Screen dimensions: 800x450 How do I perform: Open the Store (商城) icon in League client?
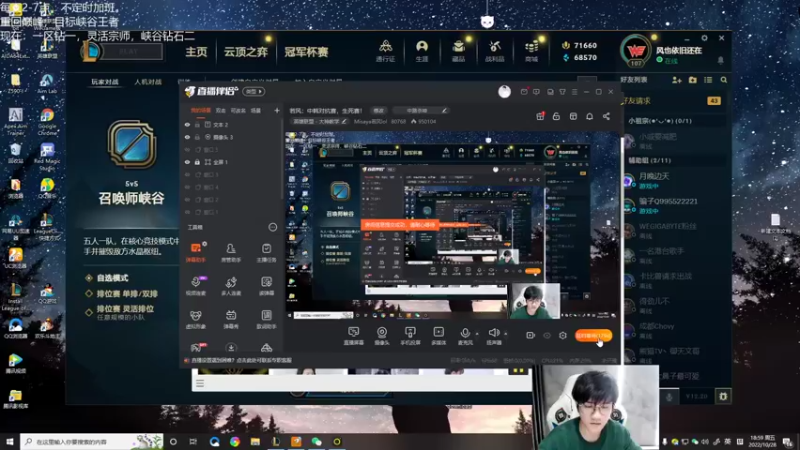tap(532, 51)
